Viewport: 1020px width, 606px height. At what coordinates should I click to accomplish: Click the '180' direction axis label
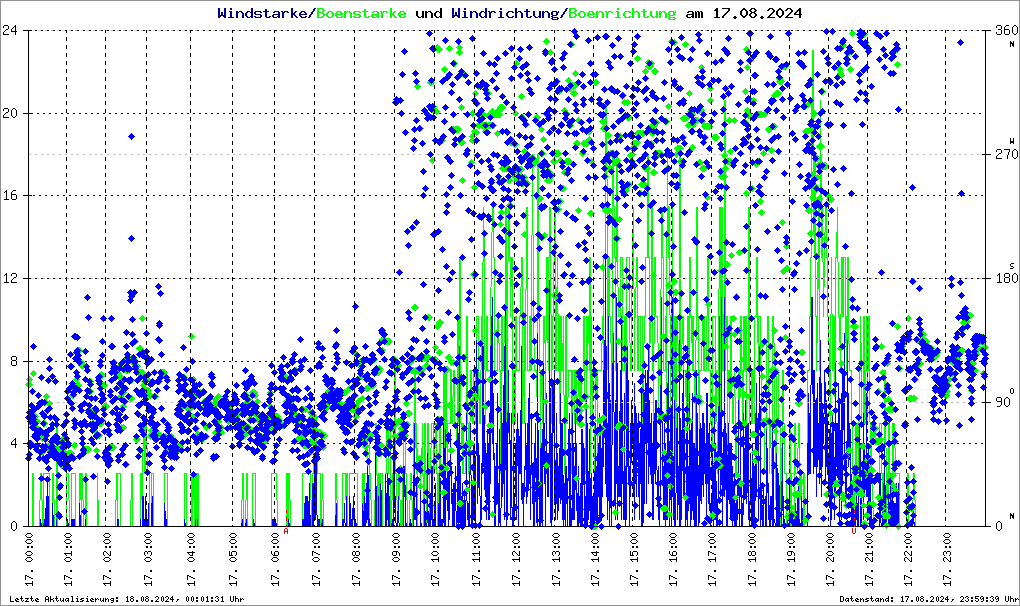1006,278
